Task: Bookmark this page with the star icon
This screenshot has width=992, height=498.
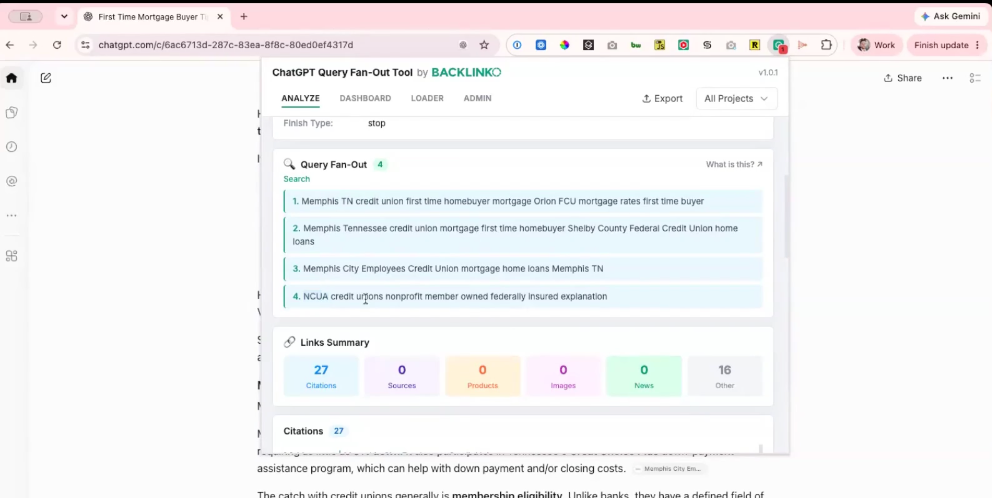Action: coord(484,45)
